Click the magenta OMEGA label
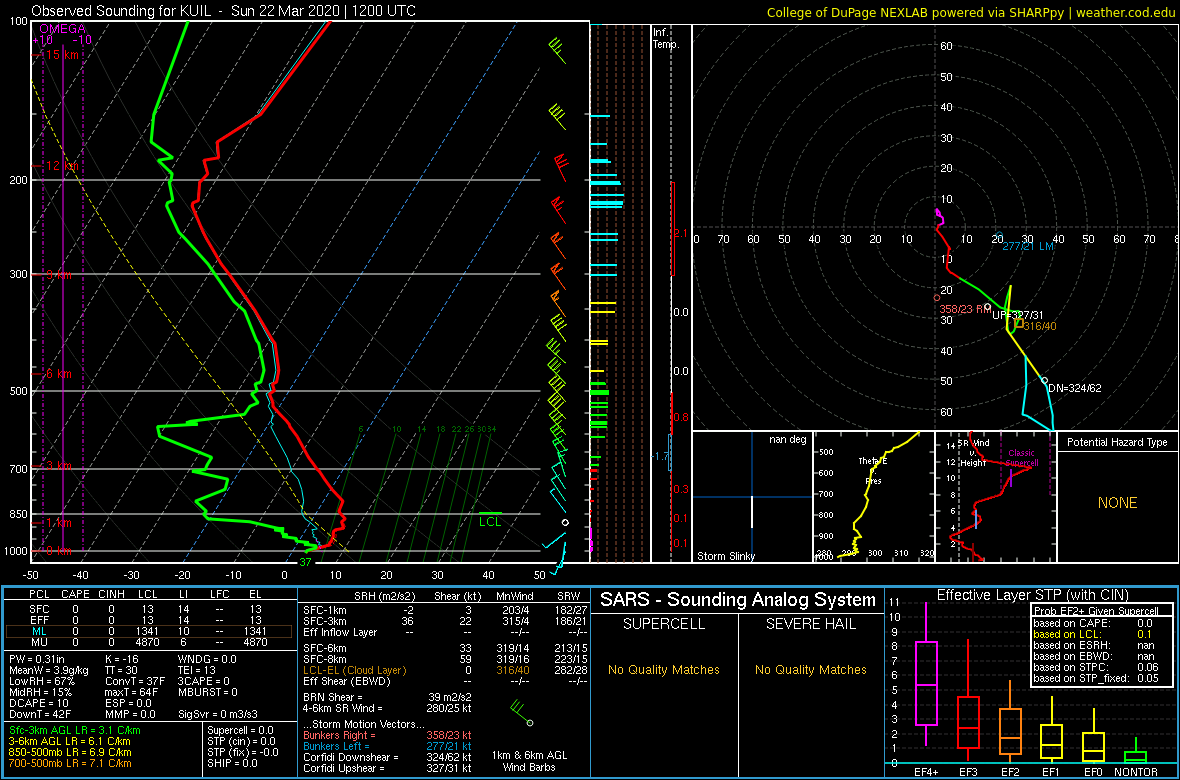The width and height of the screenshot is (1180, 780). coord(62,29)
